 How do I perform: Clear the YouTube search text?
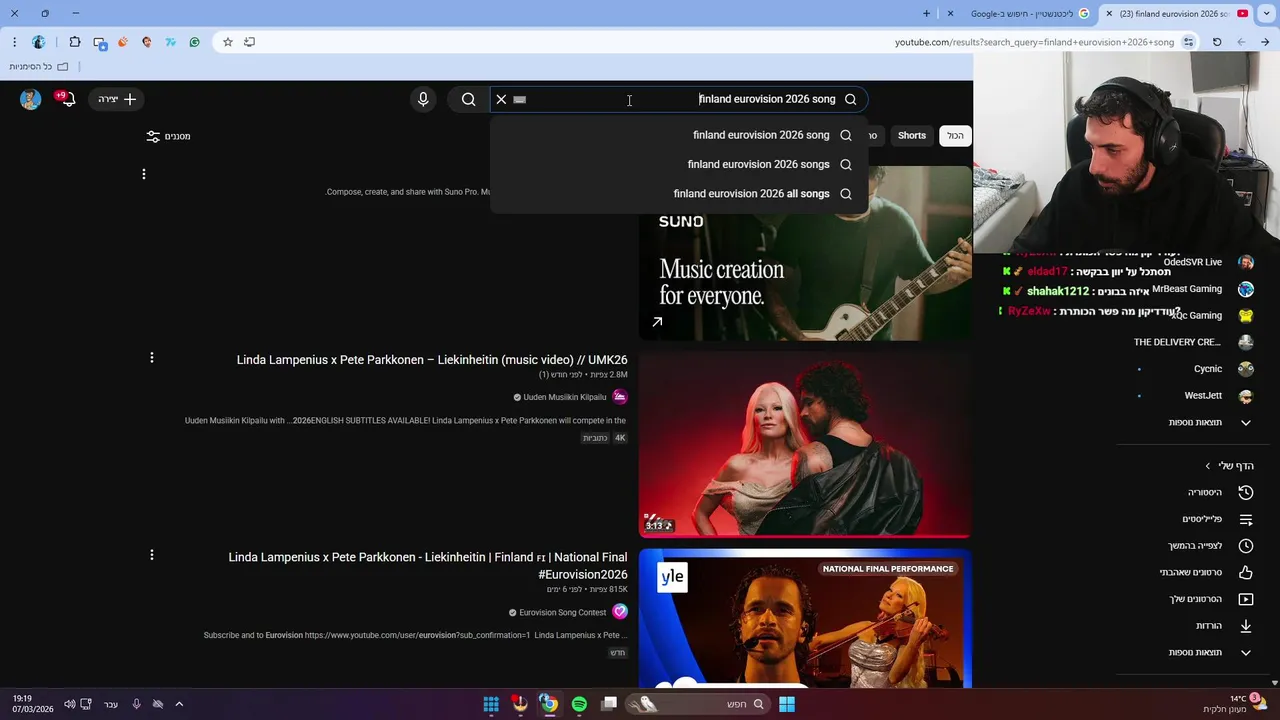click(x=501, y=99)
